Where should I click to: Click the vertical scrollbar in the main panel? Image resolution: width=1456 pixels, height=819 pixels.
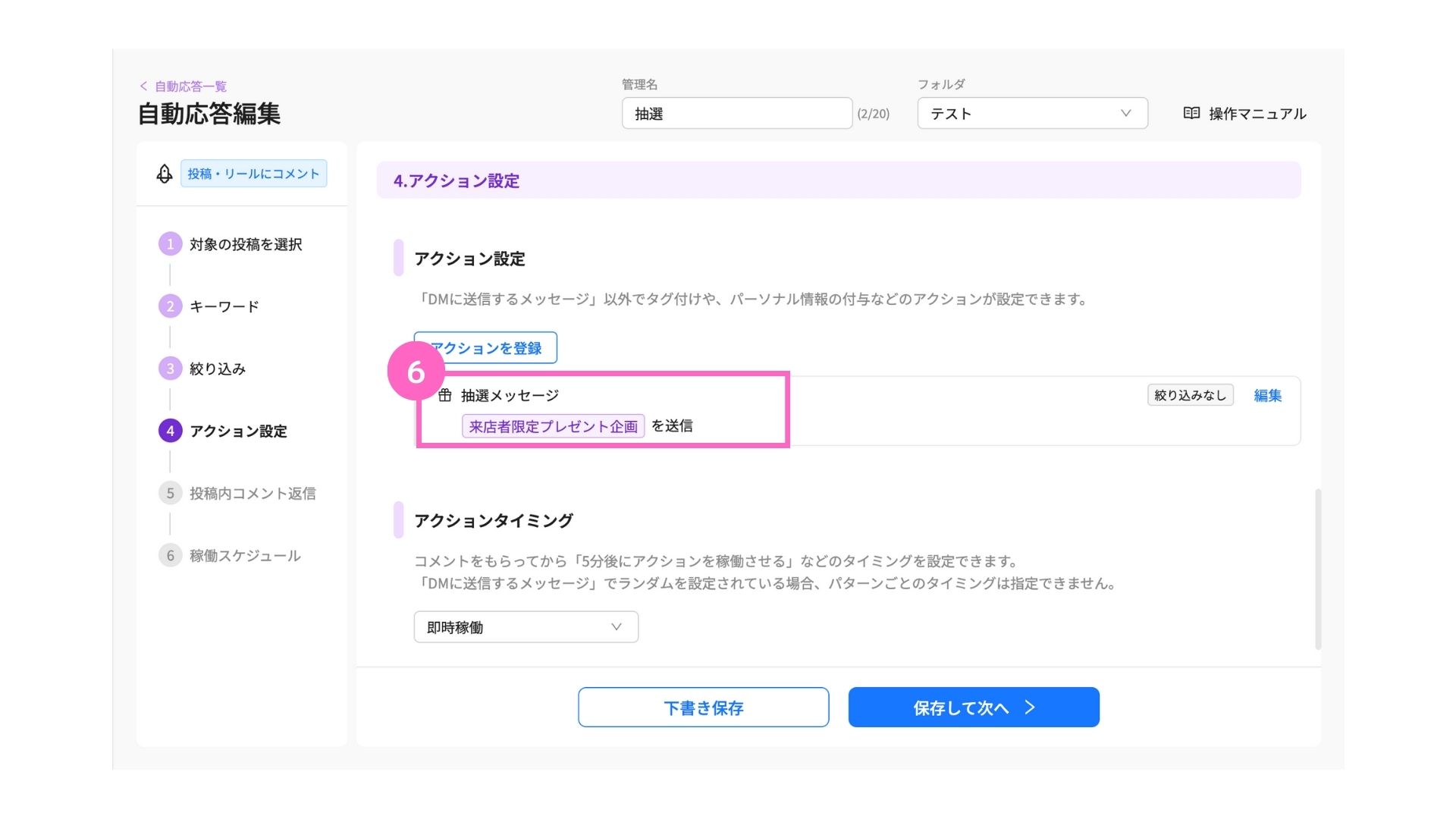pos(1318,569)
